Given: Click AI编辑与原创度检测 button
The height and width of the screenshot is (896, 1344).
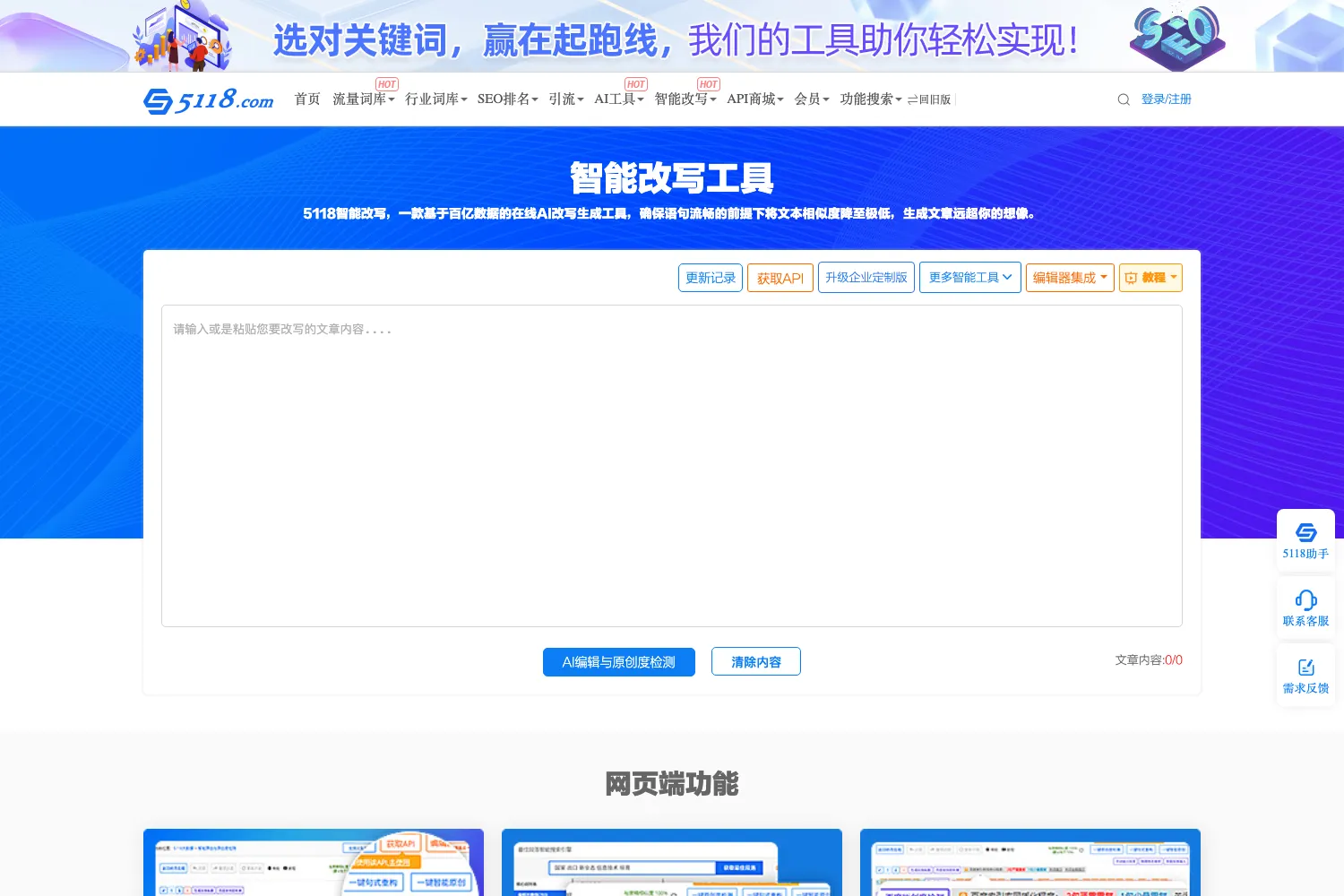Looking at the screenshot, I should pos(619,662).
